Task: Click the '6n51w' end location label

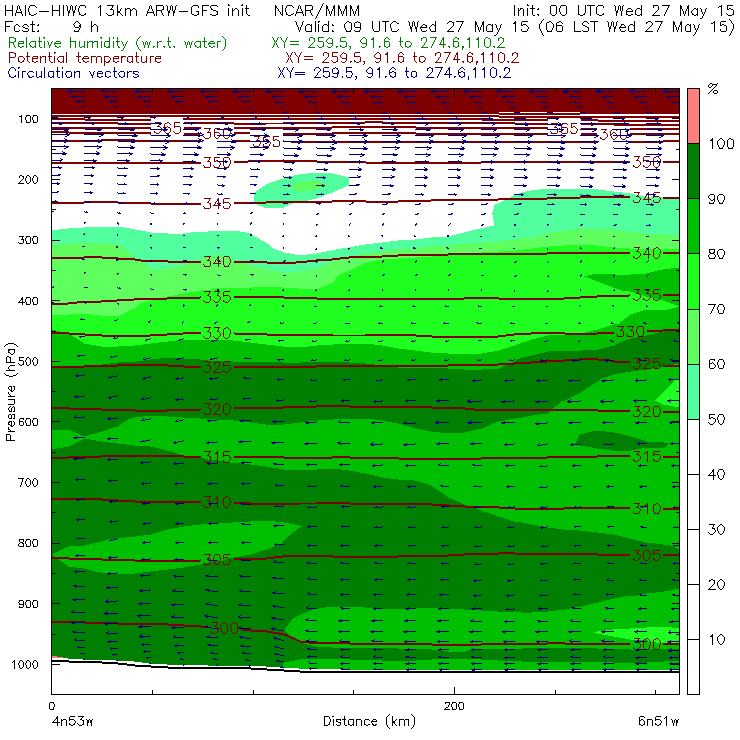Action: (658, 721)
